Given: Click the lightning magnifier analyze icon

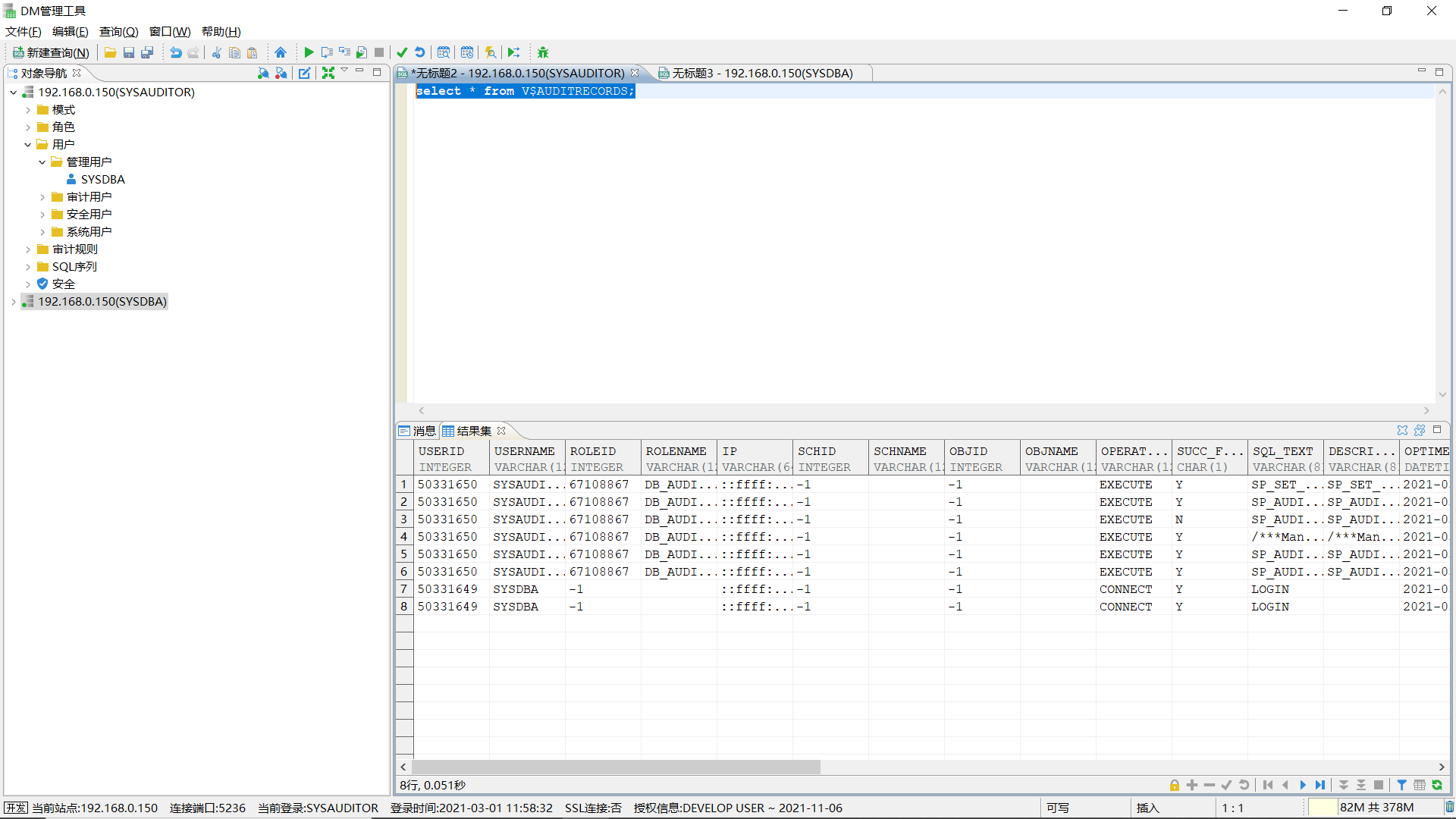Looking at the screenshot, I should click(x=491, y=52).
